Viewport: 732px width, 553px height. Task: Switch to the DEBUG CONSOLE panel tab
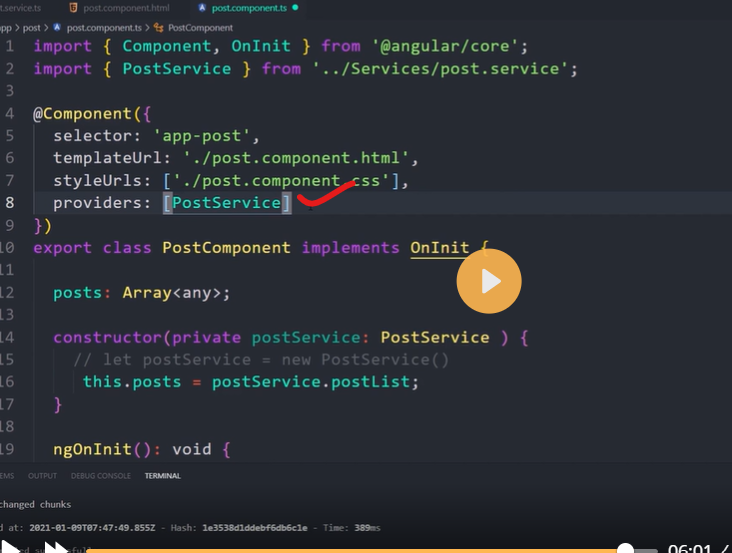coord(100,476)
